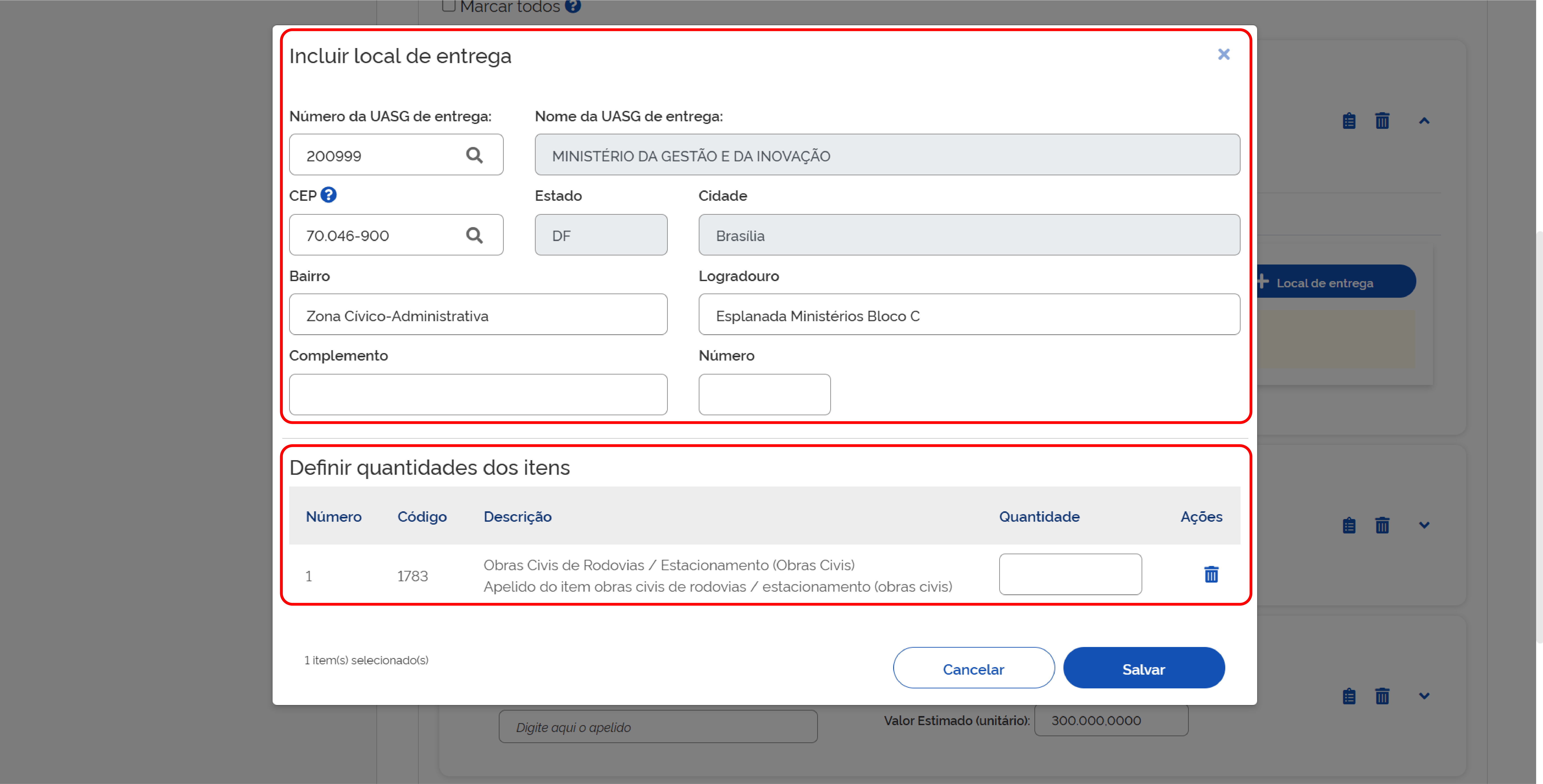This screenshot has height=784, width=1543.
Task: Click the Cidade field showing Brasília
Action: tap(969, 235)
